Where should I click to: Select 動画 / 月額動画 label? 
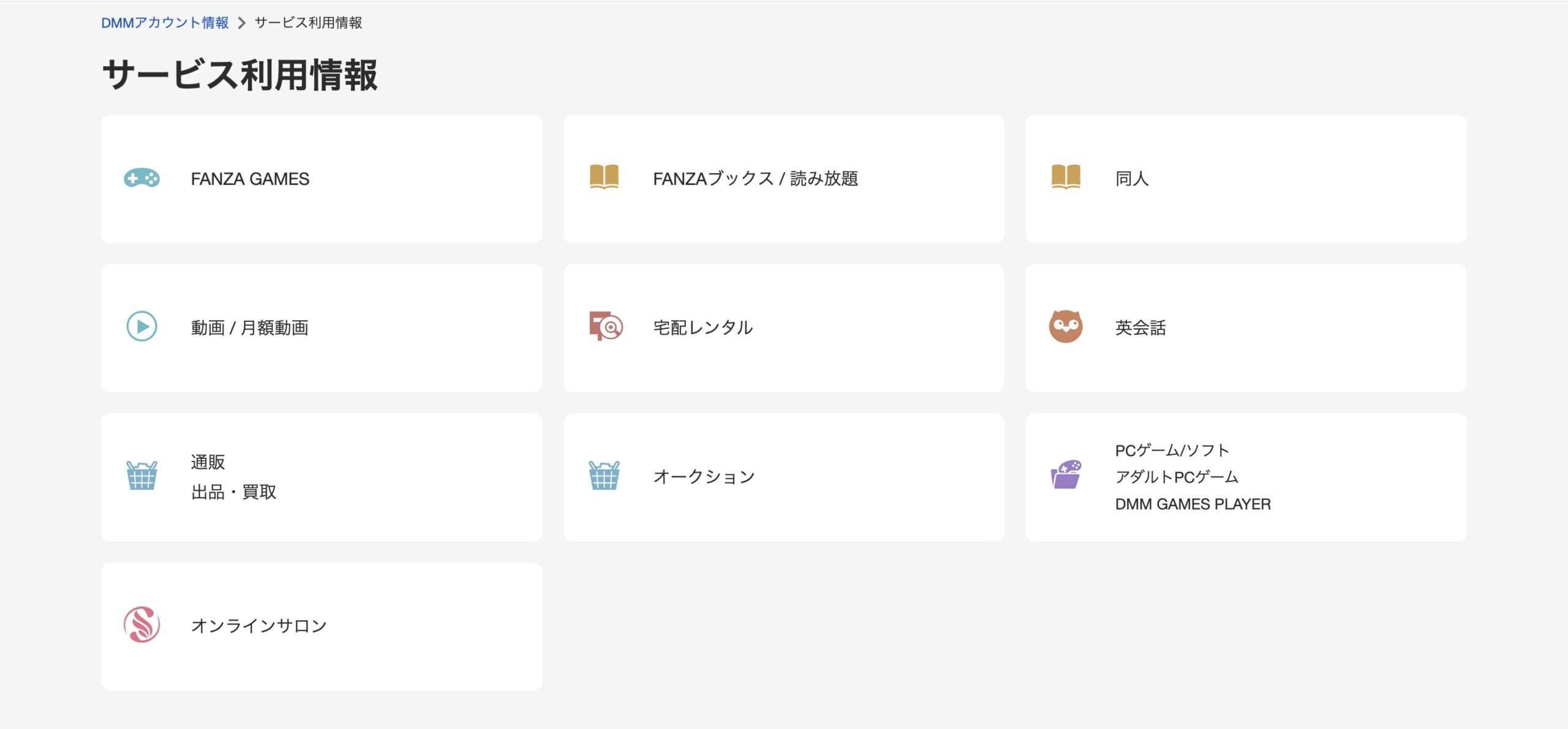coord(249,328)
